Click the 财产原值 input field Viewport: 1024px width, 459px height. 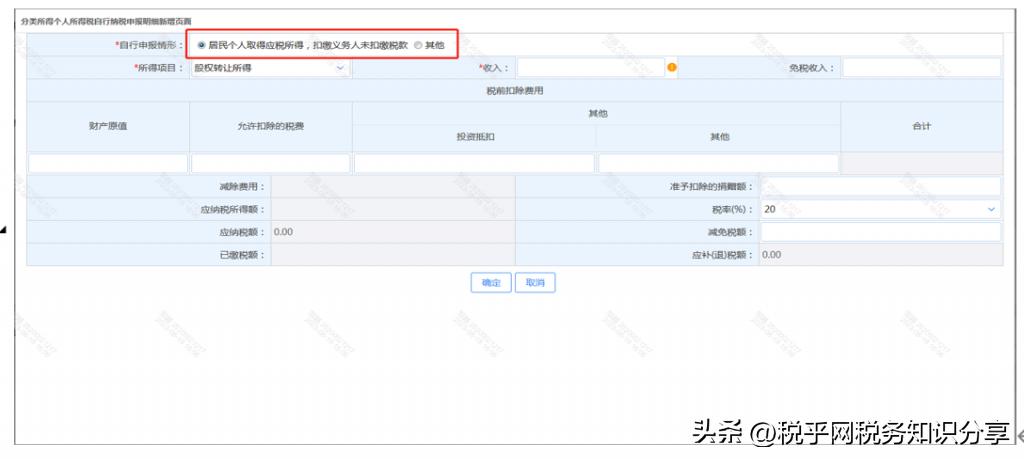pos(108,163)
